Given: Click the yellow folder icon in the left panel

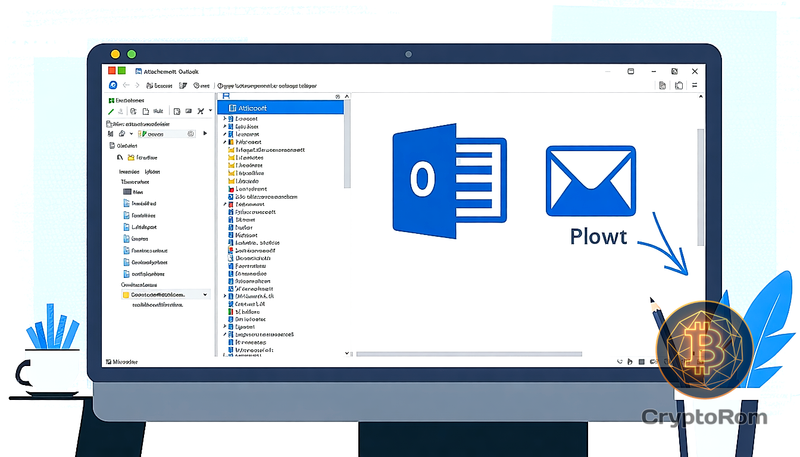Looking at the screenshot, I should [131, 158].
